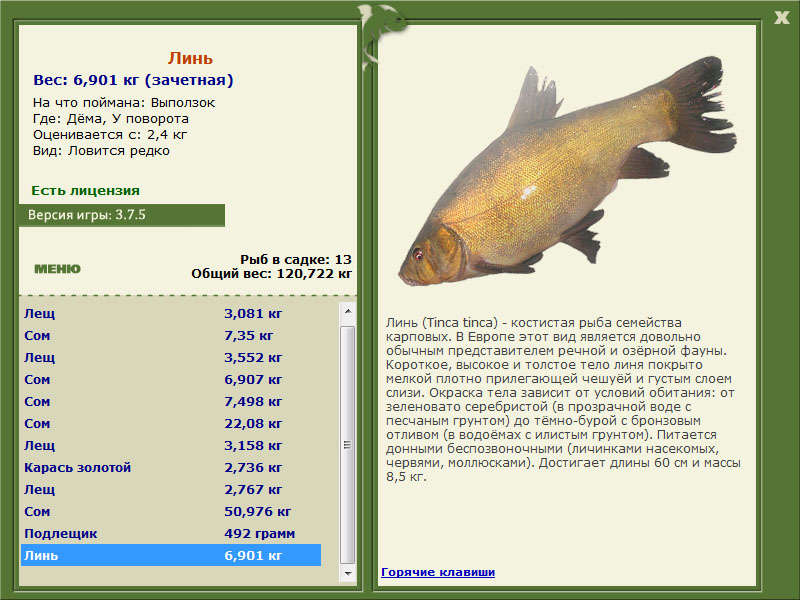
Task: Click the Вид: Ловится редко line
Action: (101, 151)
